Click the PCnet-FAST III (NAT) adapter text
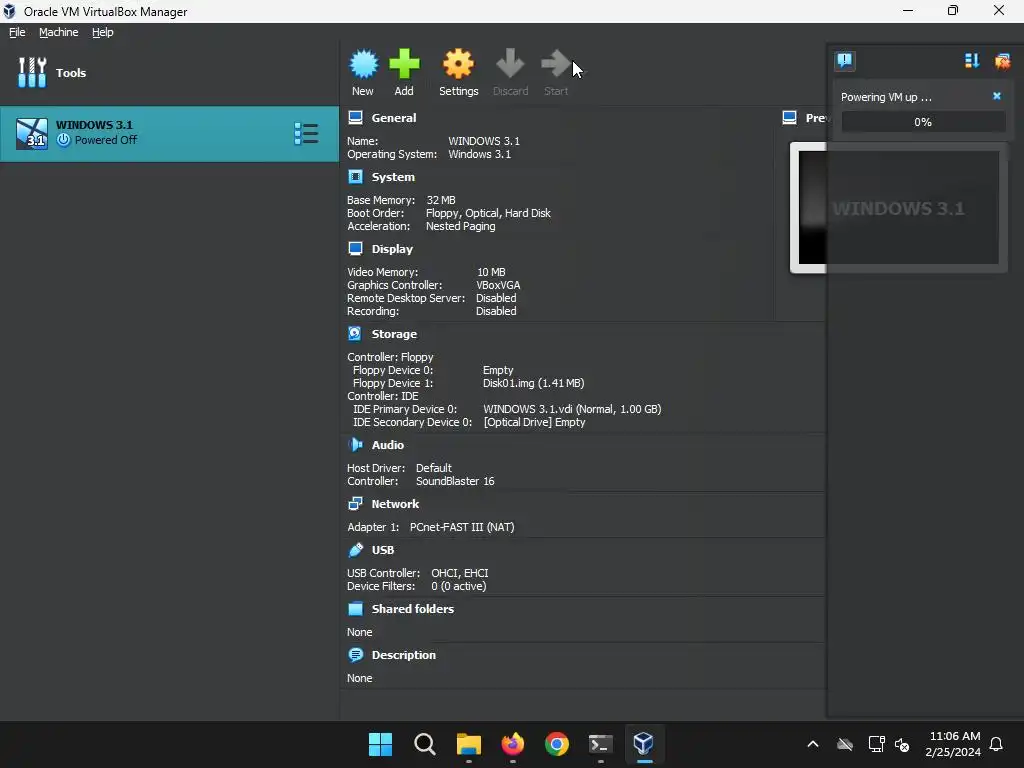This screenshot has width=1024, height=768. (x=462, y=527)
